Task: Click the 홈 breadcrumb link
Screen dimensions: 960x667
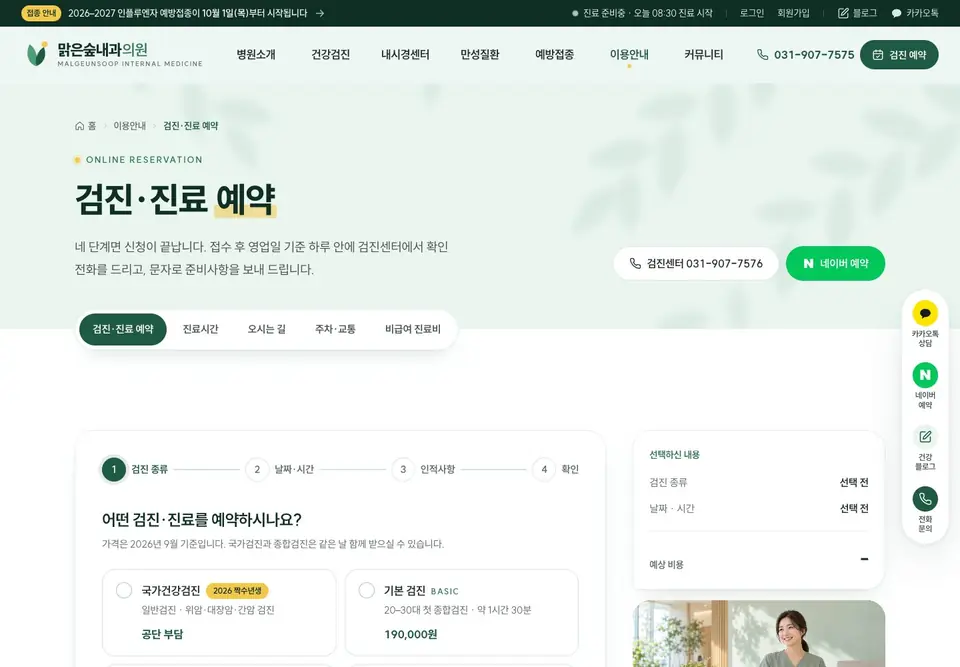Action: (x=85, y=126)
